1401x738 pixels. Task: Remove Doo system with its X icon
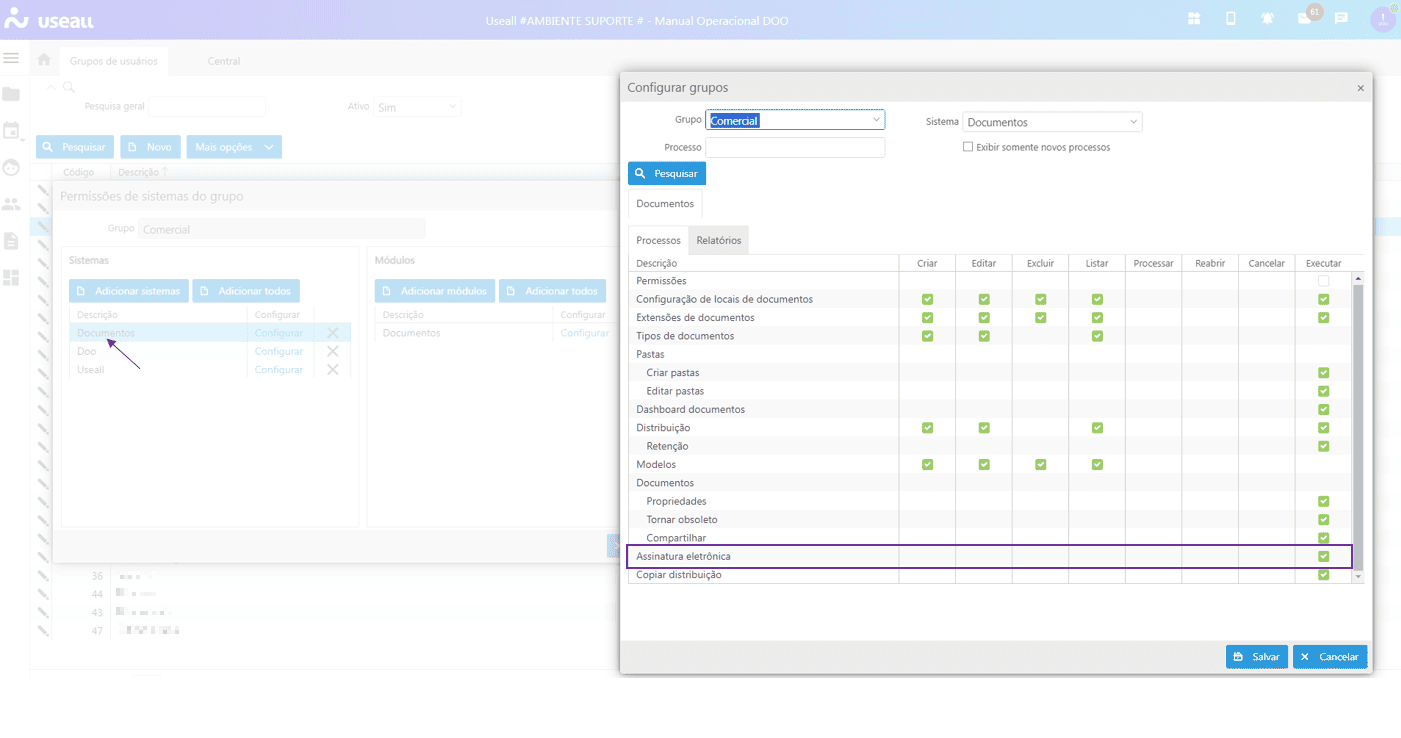[x=333, y=351]
